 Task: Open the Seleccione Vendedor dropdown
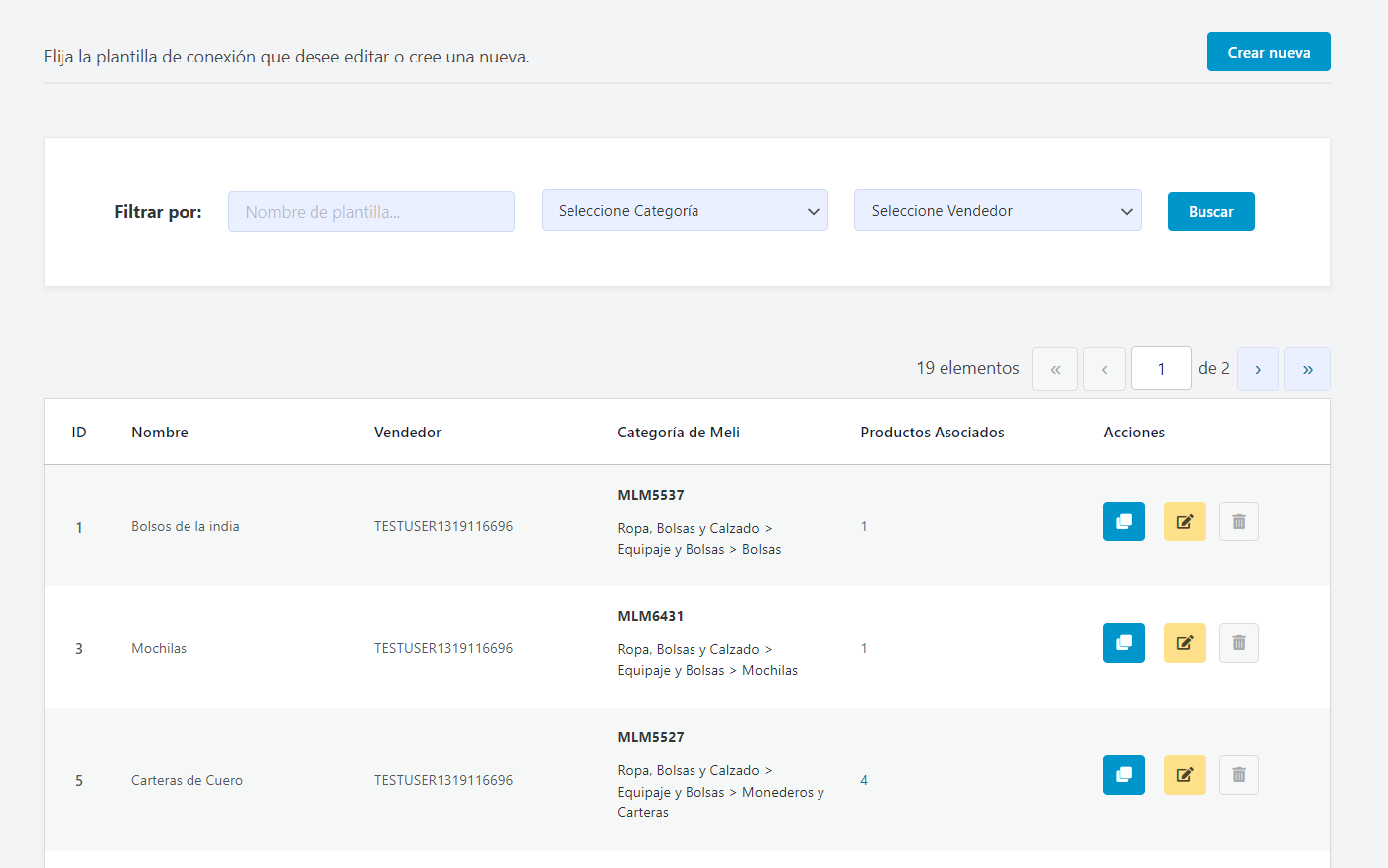click(997, 211)
